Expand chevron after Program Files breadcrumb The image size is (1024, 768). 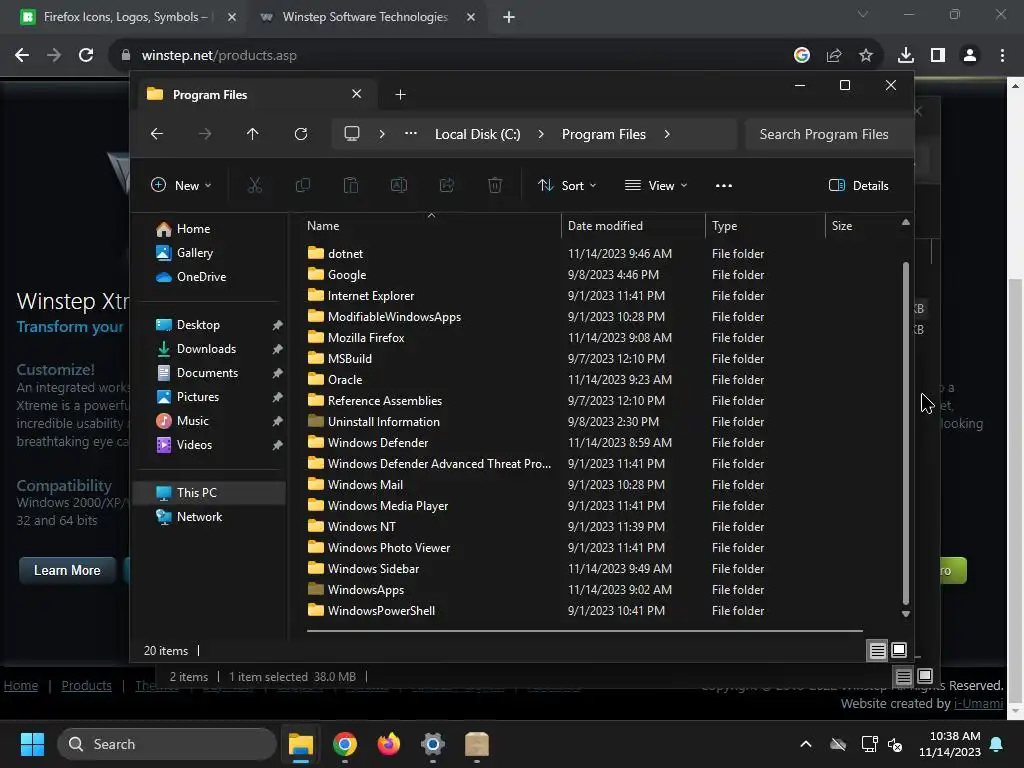(667, 134)
